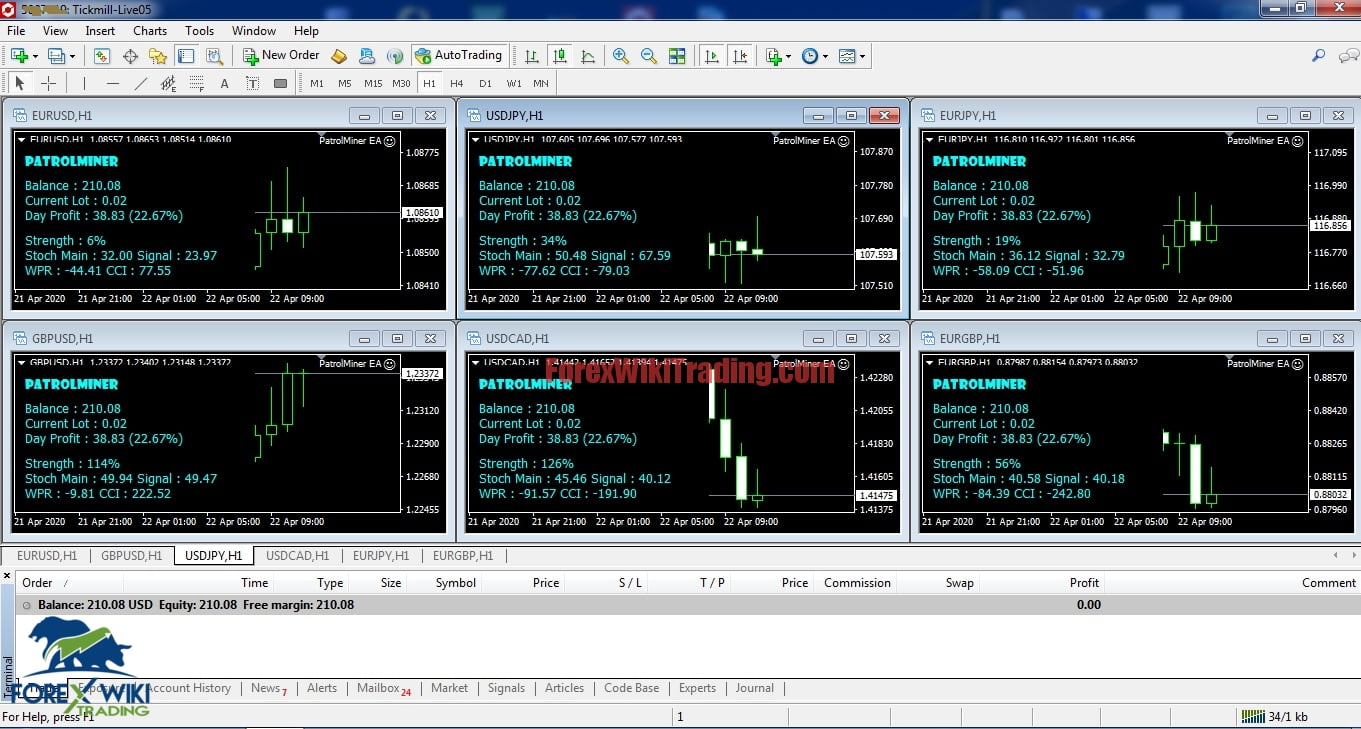1361x729 pixels.
Task: Toggle Chart Shift
Action: (740, 56)
